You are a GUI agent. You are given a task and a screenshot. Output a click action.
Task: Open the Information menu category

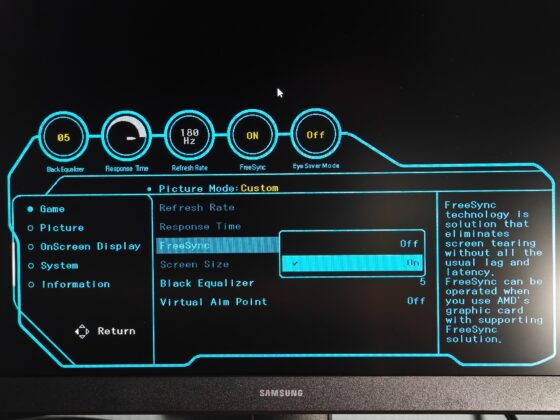pyautogui.click(x=76, y=284)
